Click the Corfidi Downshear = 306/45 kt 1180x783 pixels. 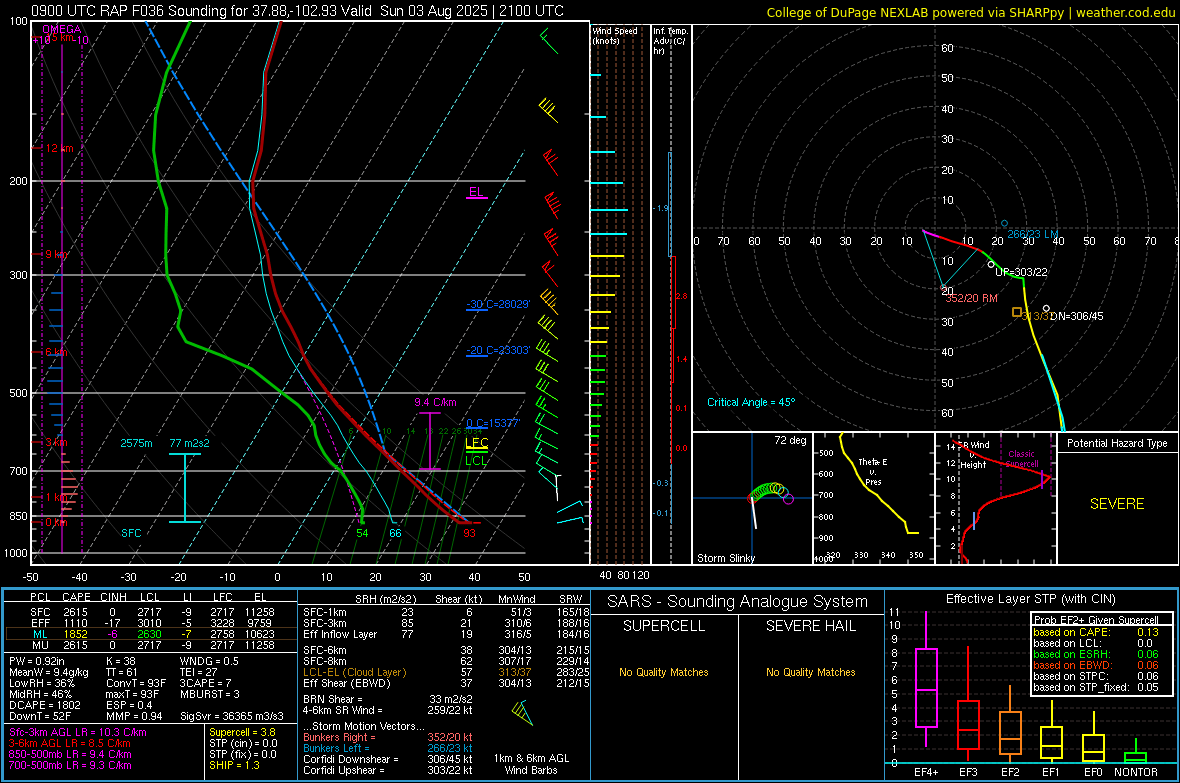pos(388,760)
